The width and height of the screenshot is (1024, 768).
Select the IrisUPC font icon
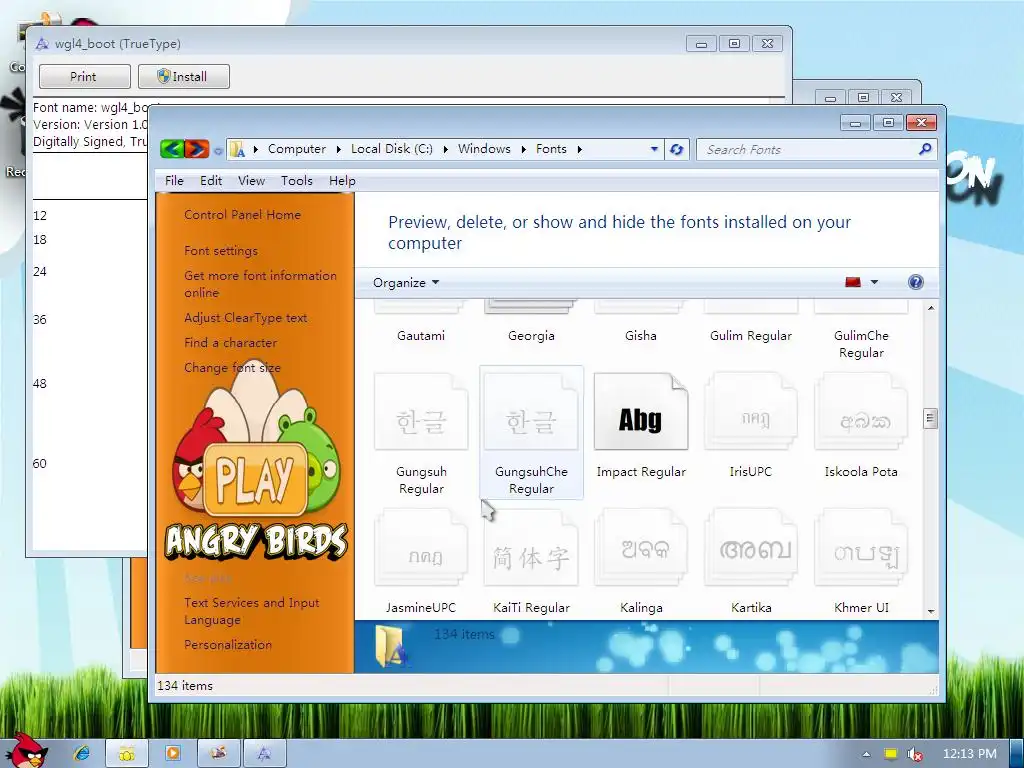(750, 413)
